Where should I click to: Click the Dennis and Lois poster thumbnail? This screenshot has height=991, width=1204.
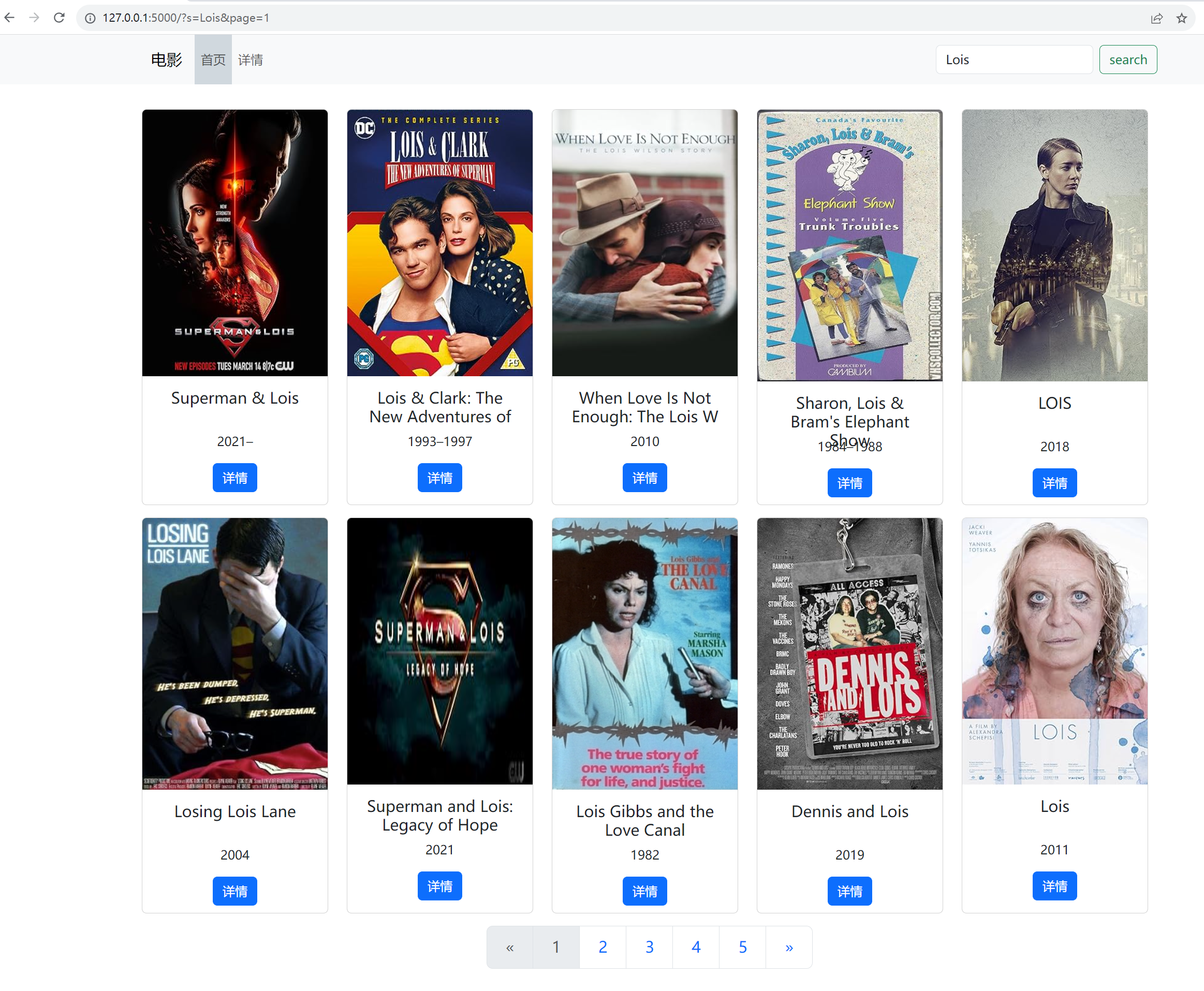[850, 651]
